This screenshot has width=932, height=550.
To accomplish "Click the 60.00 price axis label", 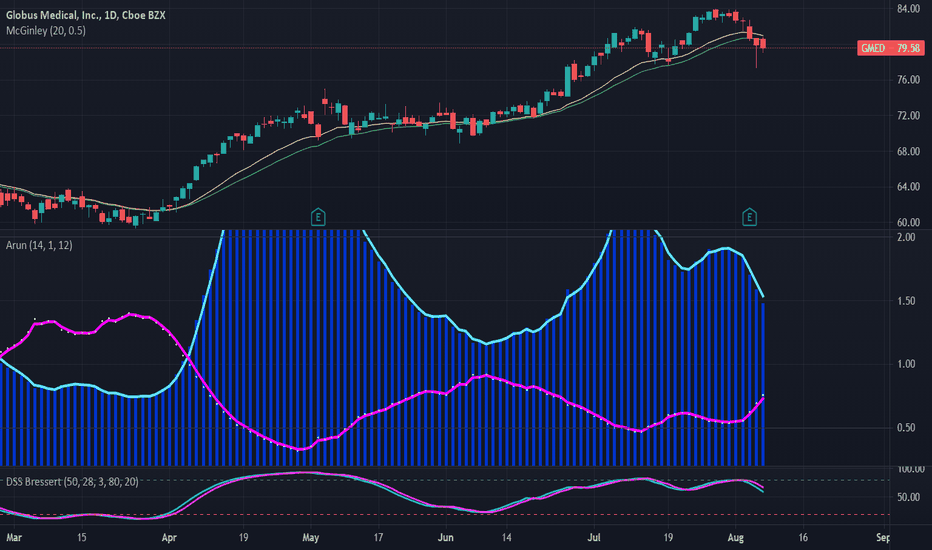I will 908,222.
